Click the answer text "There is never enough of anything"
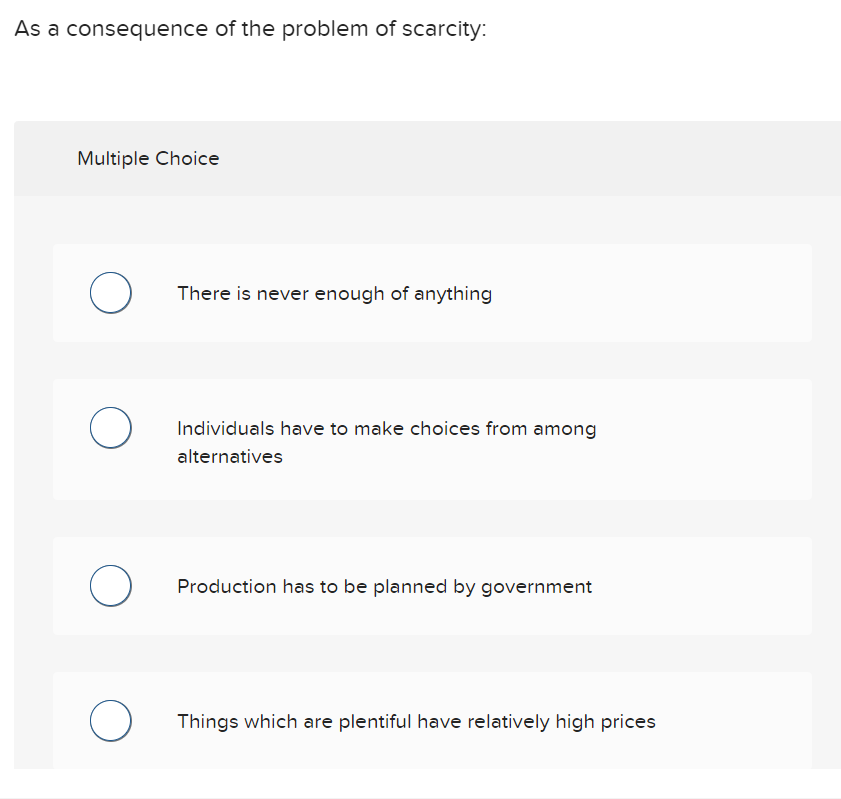Viewport: 841px width, 799px height. [334, 293]
